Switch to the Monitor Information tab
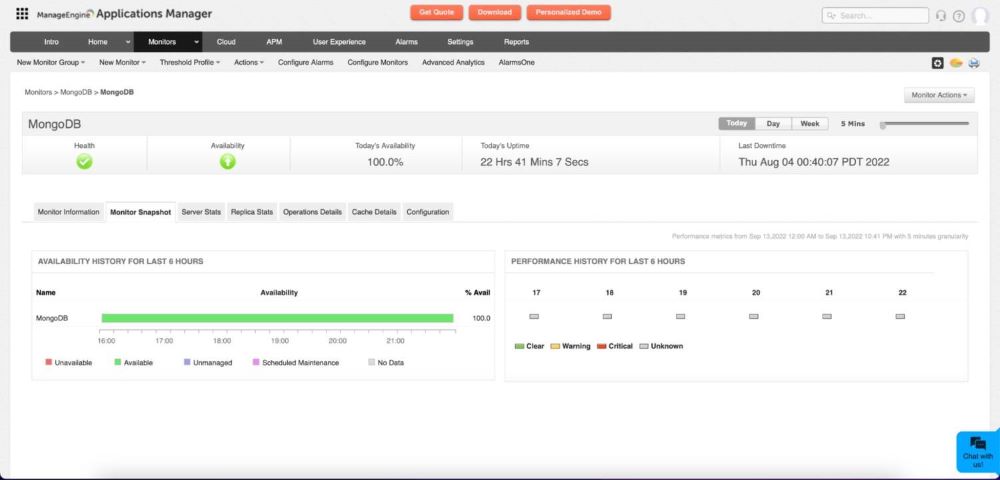Image resolution: width=1000 pixels, height=480 pixels. tap(69, 212)
